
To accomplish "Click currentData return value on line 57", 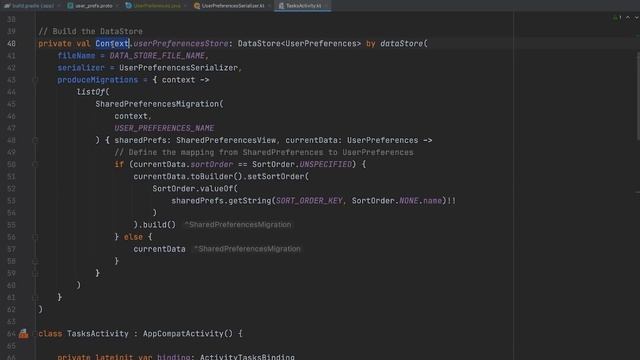I will (160, 249).
